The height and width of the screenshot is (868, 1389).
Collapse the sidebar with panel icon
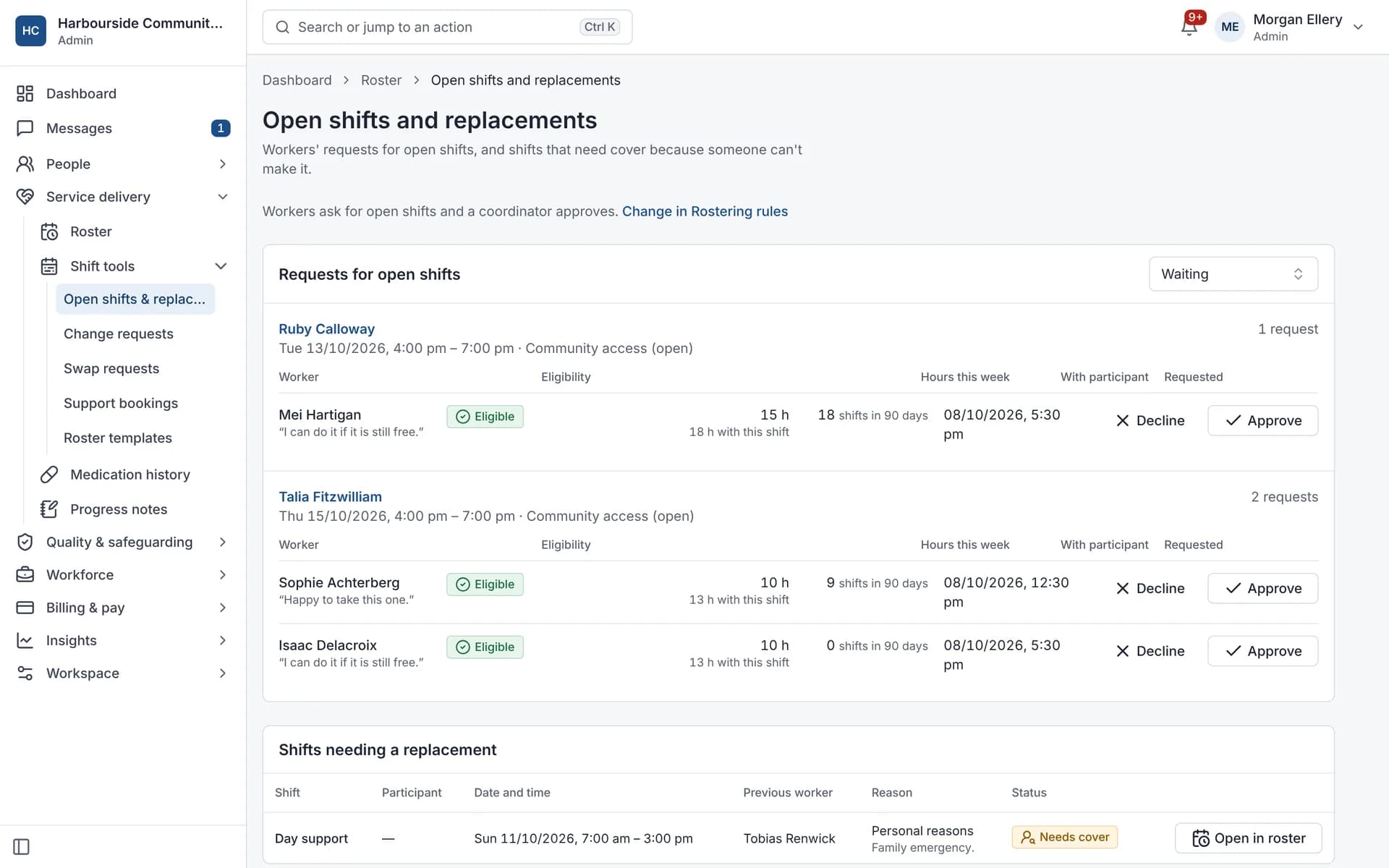tap(22, 846)
